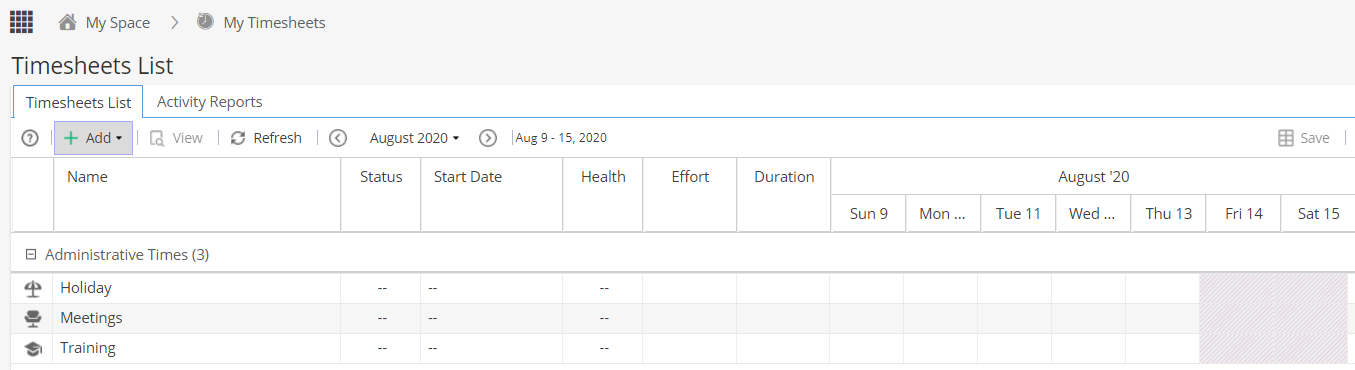Click the View toolbar button
This screenshot has width=1355, height=370.
(x=176, y=138)
